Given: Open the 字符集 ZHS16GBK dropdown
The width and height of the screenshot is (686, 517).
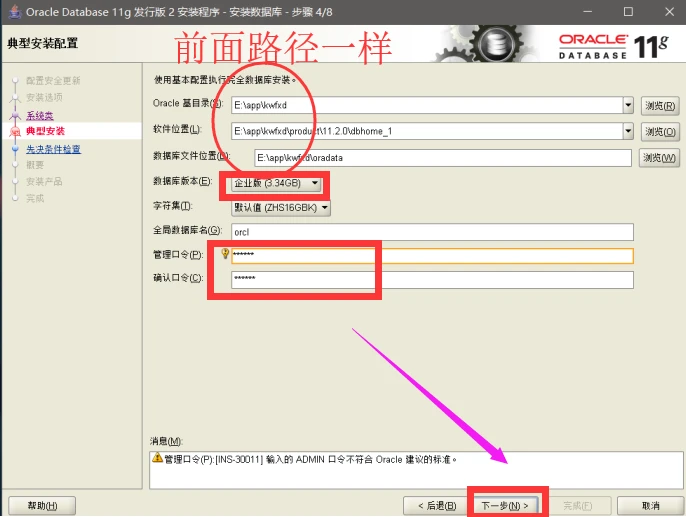Looking at the screenshot, I should click(x=281, y=208).
